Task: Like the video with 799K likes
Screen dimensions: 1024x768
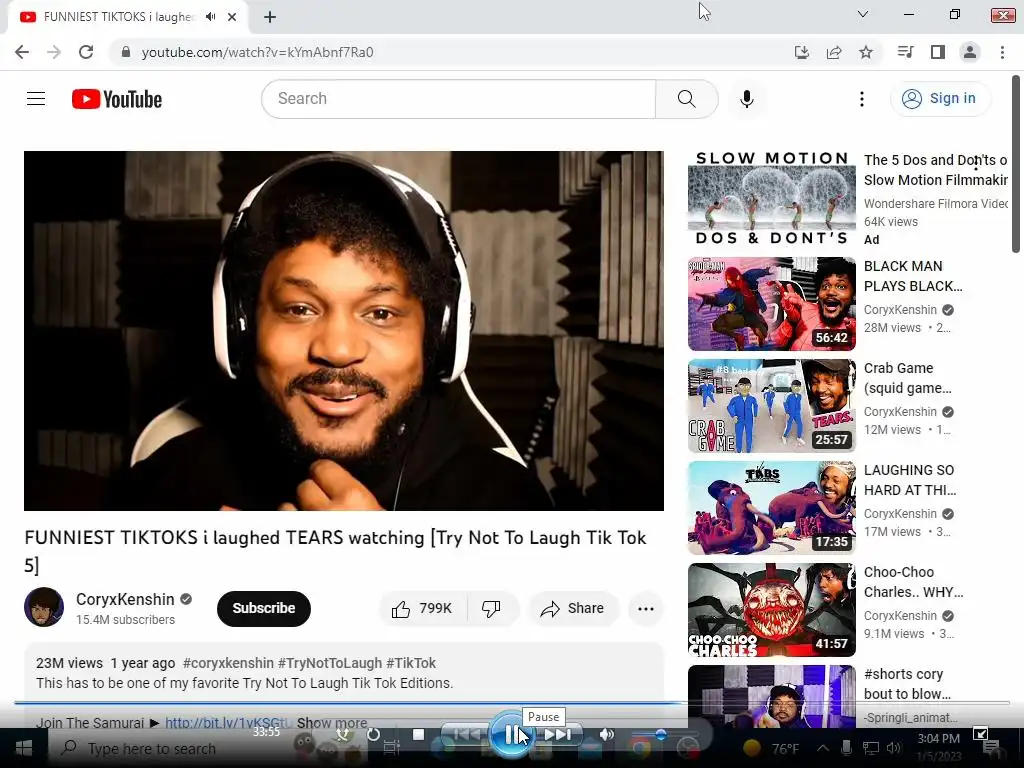Action: 423,609
